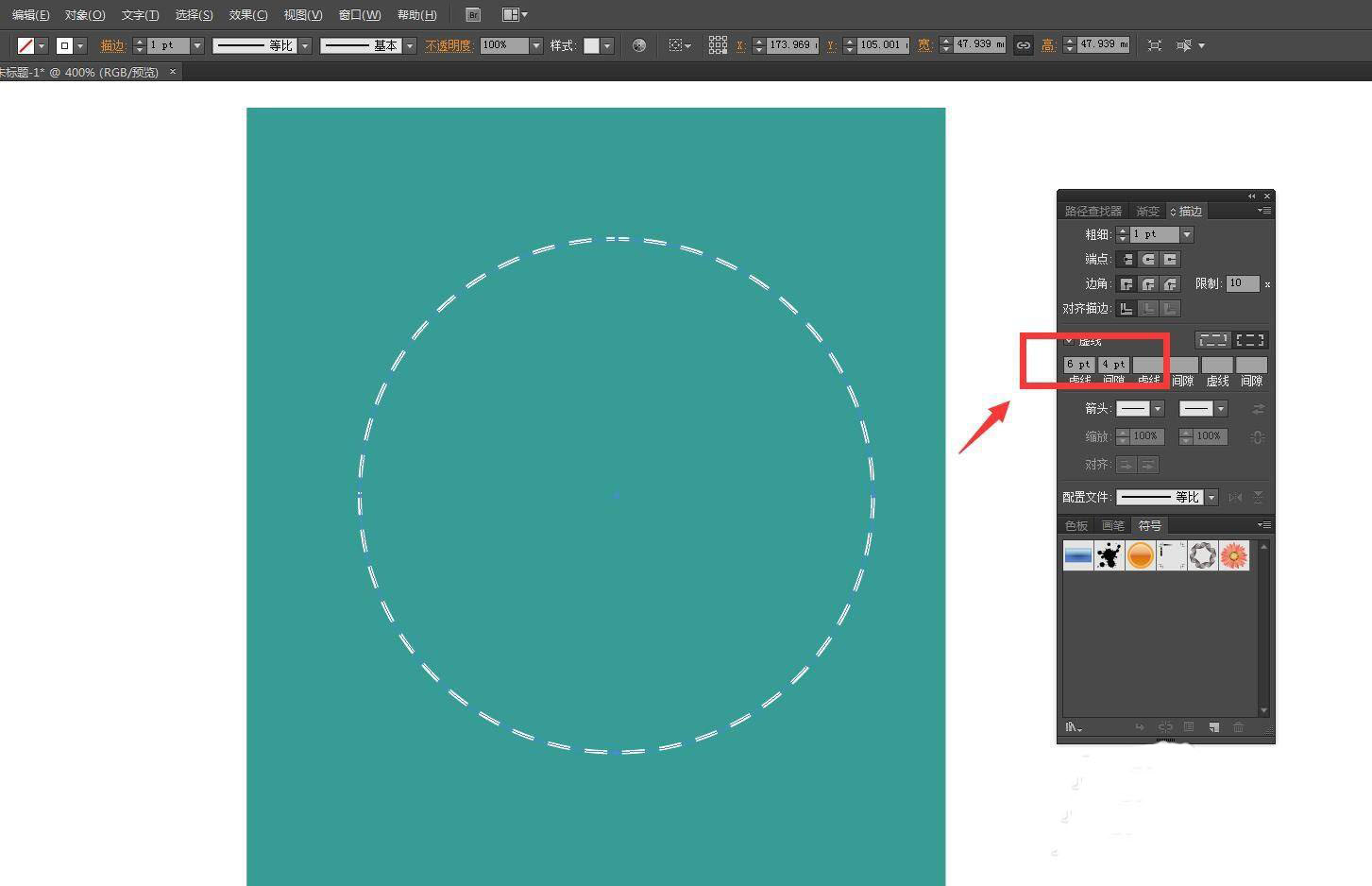Select the orange sphere symbol

[x=1141, y=555]
